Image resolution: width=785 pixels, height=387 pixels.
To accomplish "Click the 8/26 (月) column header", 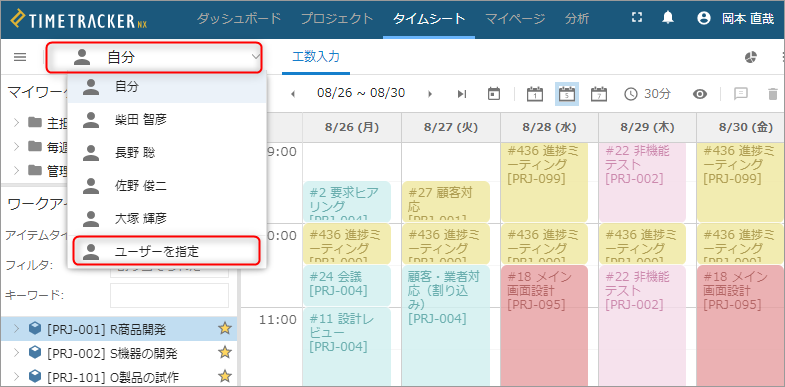I will (352, 127).
